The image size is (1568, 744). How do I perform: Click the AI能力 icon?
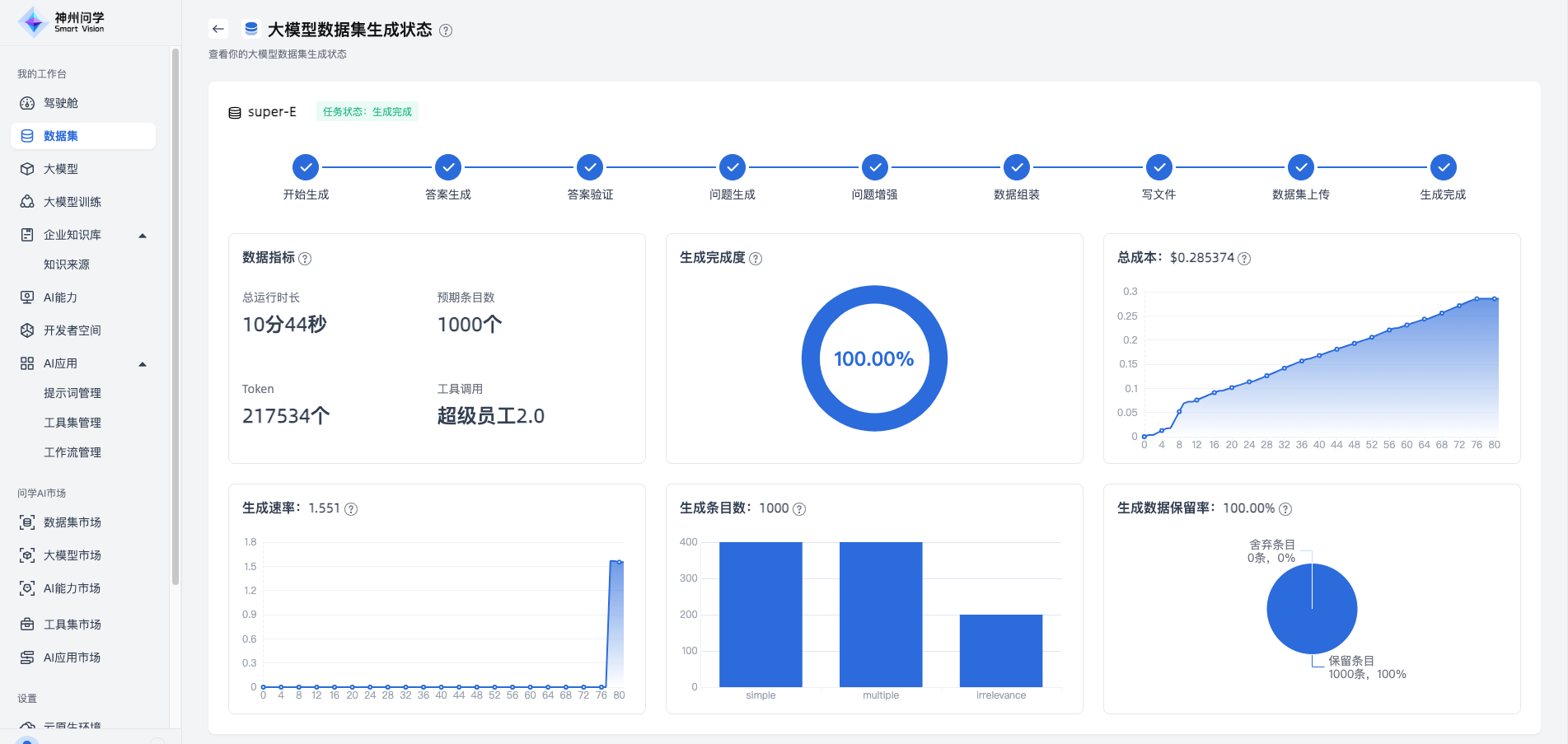(x=27, y=297)
